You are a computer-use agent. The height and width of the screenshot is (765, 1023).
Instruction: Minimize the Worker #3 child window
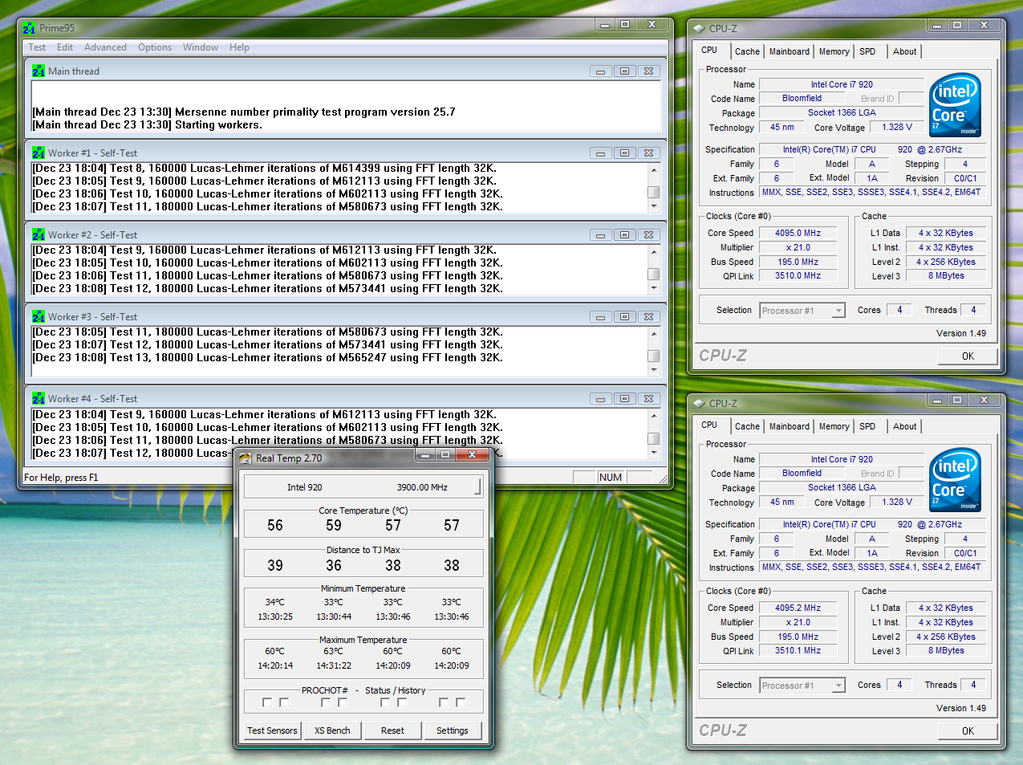point(600,317)
